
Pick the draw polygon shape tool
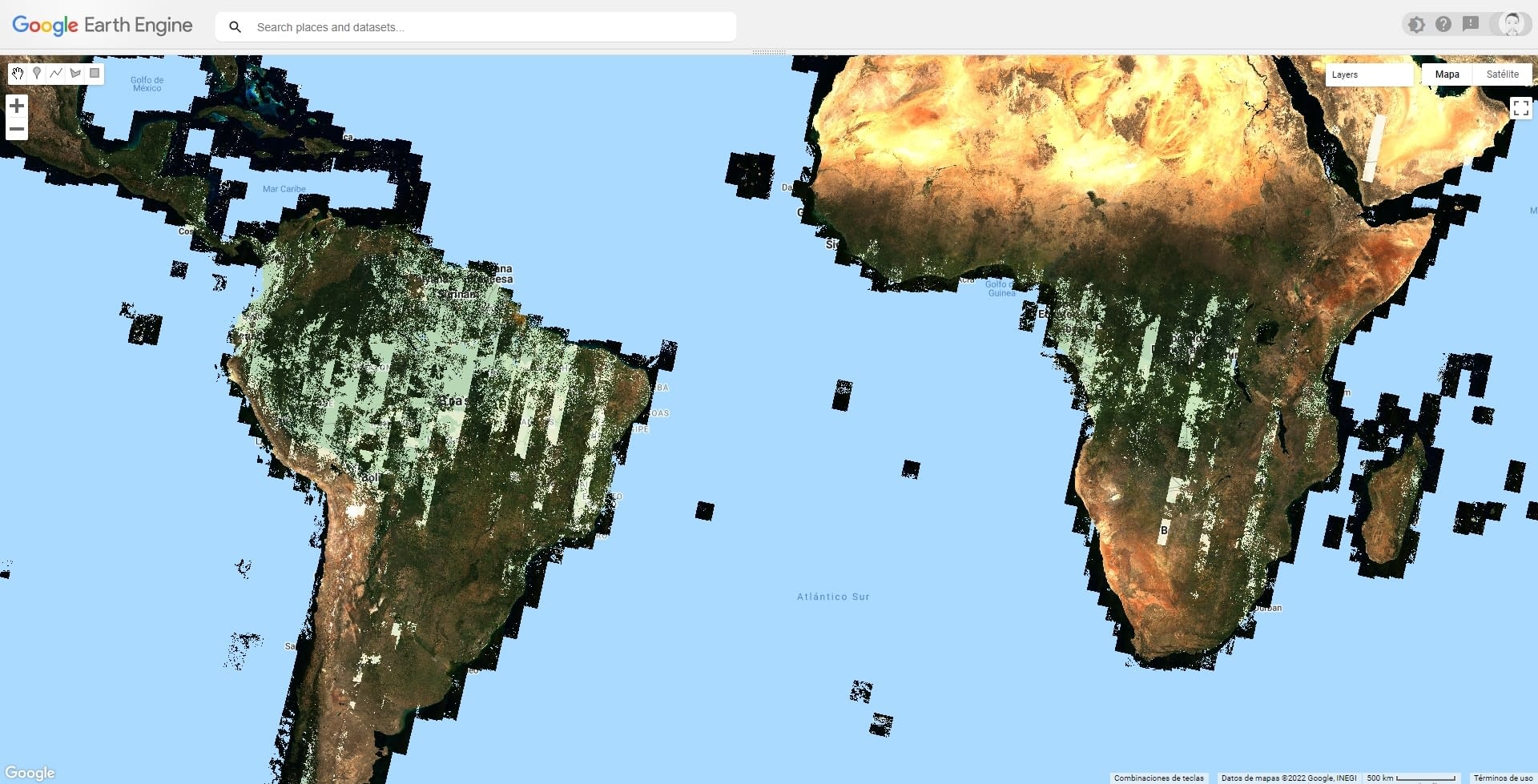point(75,74)
